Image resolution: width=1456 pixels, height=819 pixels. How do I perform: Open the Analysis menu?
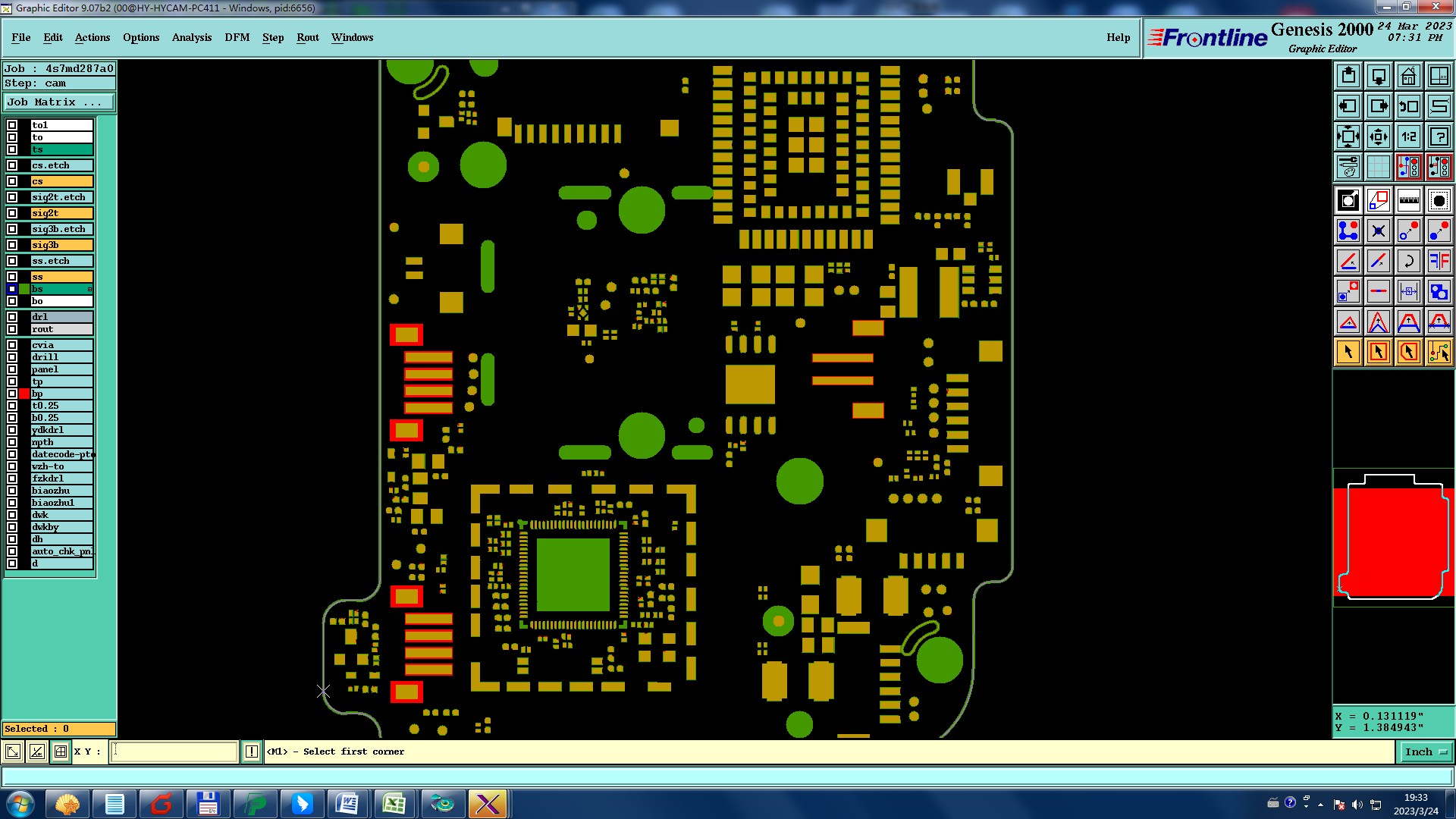(191, 37)
